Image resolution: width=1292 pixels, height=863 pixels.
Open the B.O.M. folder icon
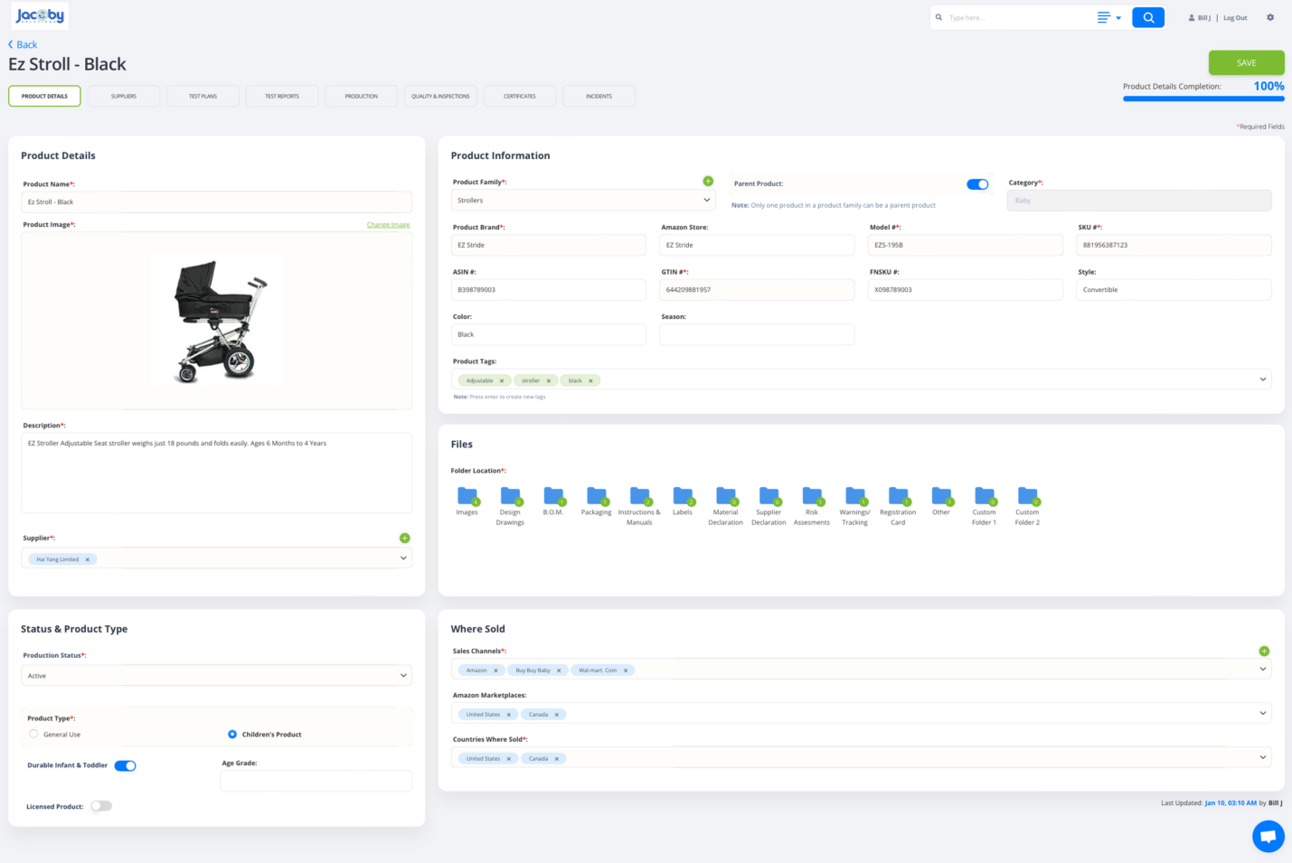[x=553, y=496]
